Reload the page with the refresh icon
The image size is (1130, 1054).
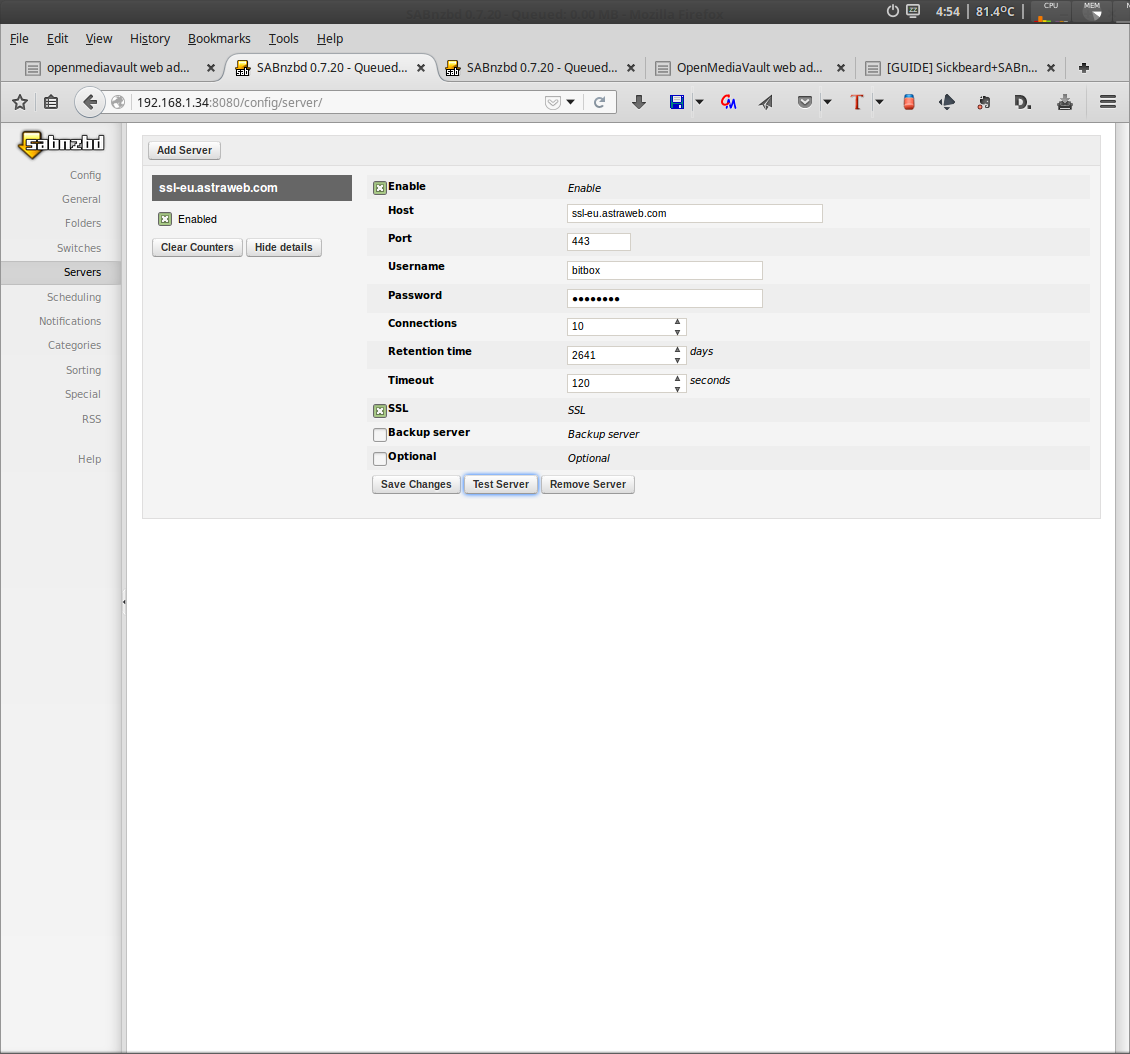(x=599, y=102)
